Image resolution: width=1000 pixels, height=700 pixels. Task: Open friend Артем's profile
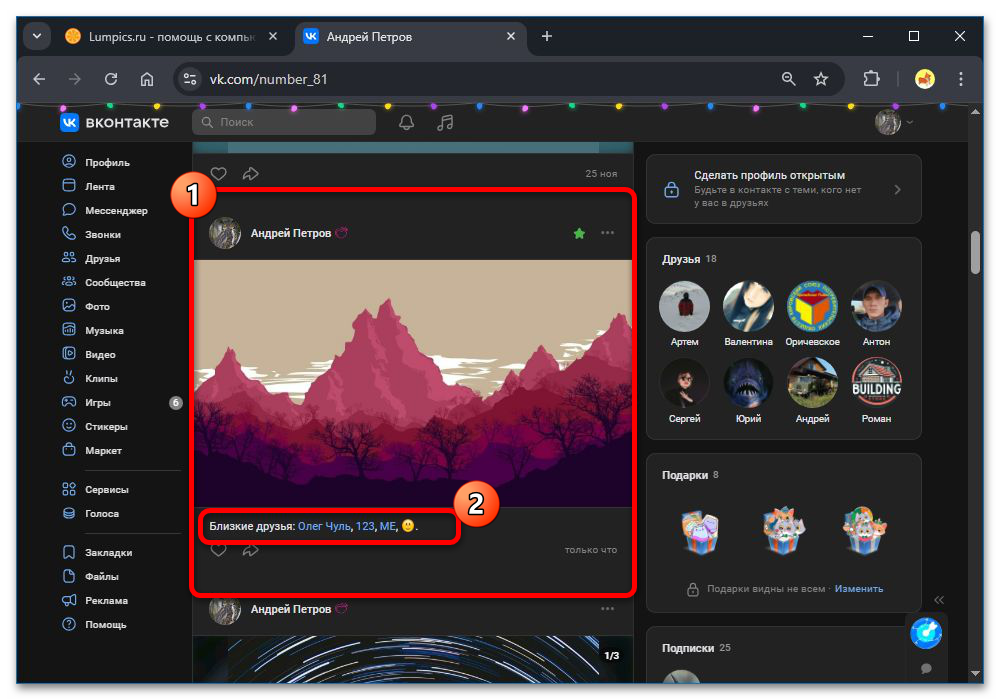point(684,307)
